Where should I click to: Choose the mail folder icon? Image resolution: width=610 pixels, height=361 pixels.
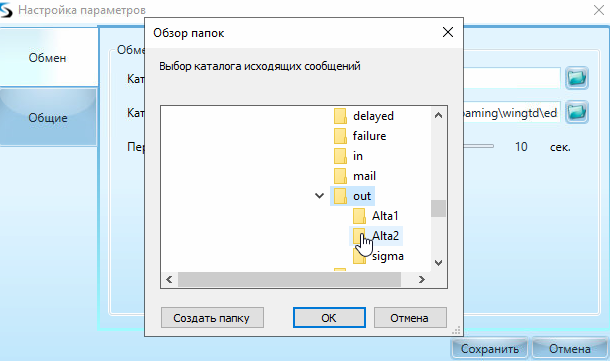(340, 176)
